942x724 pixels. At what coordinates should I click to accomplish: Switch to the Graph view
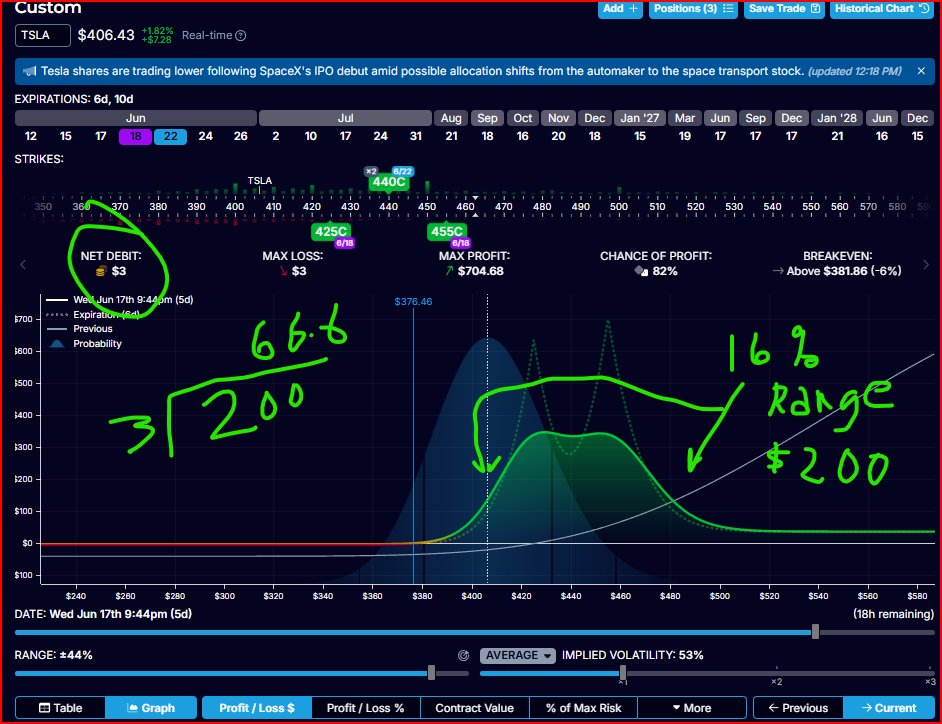(x=151, y=708)
